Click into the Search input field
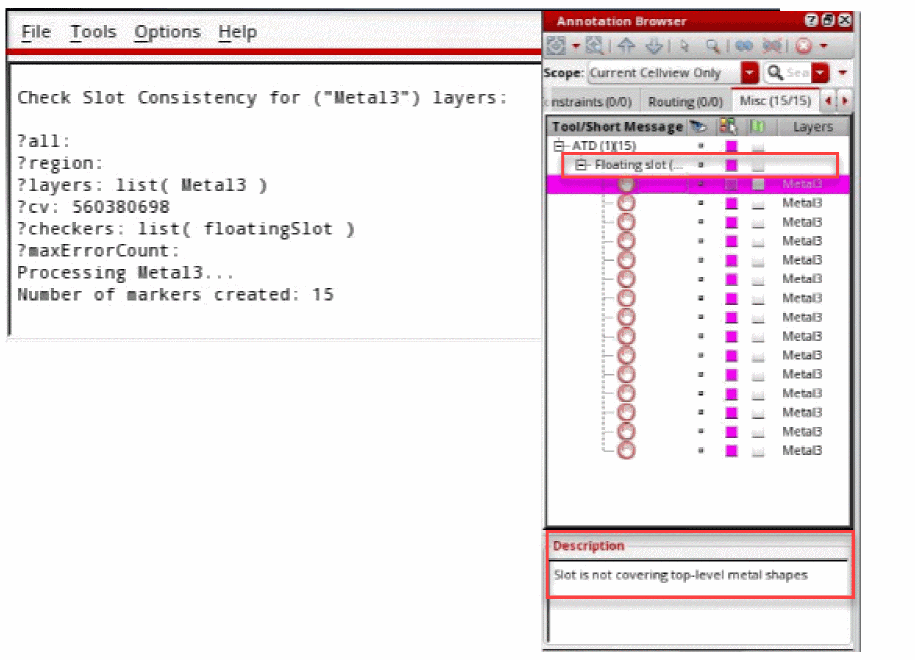This screenshot has height=660, width=915. (x=798, y=73)
